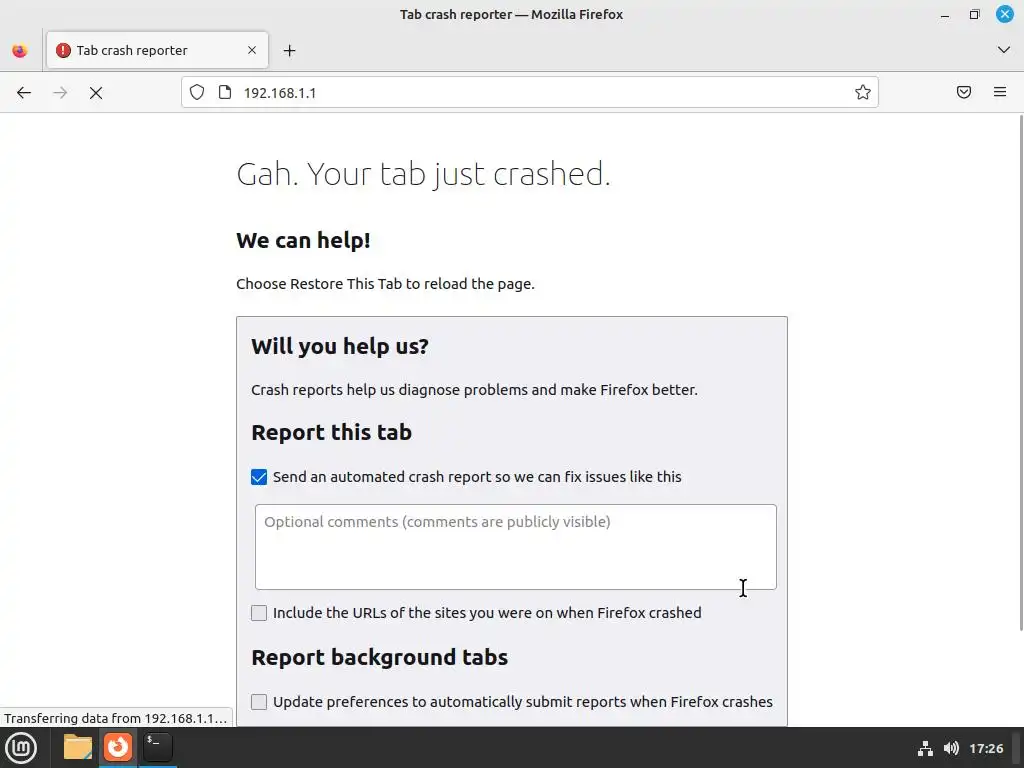Click the forward navigation arrow
Image resolution: width=1024 pixels, height=768 pixels.
click(60, 93)
